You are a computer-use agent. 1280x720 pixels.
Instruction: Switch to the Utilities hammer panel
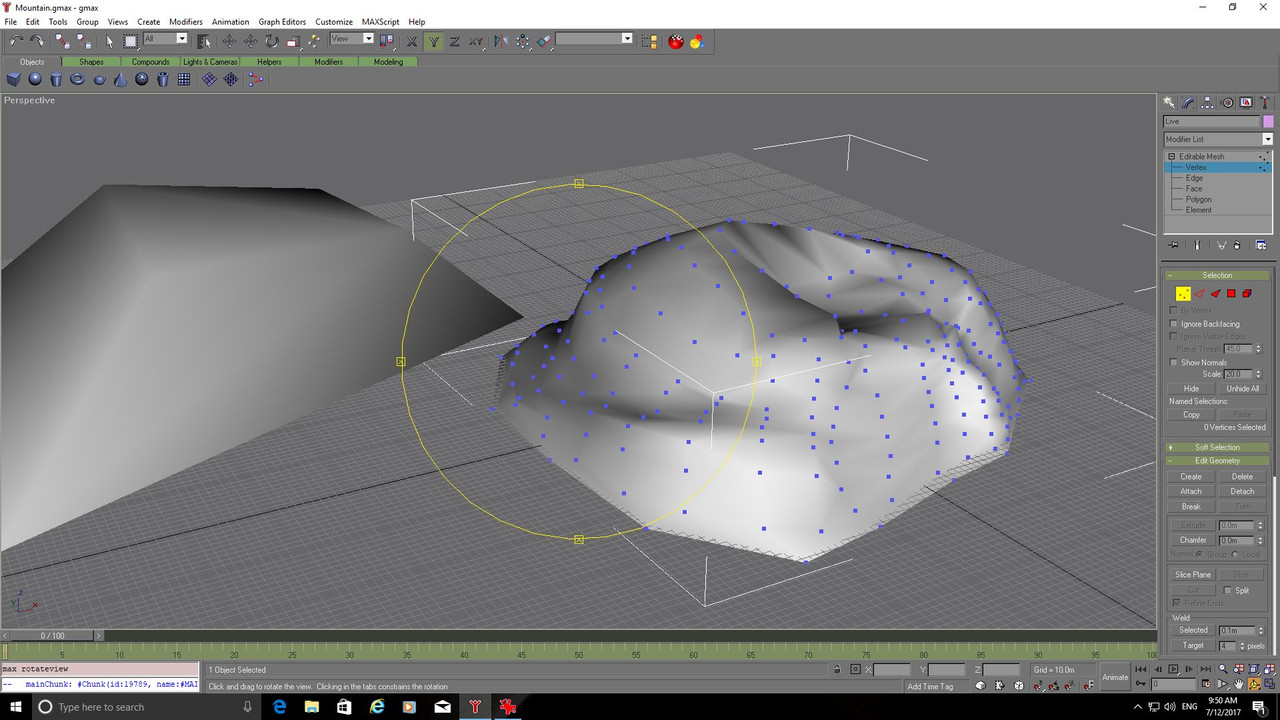(1265, 102)
